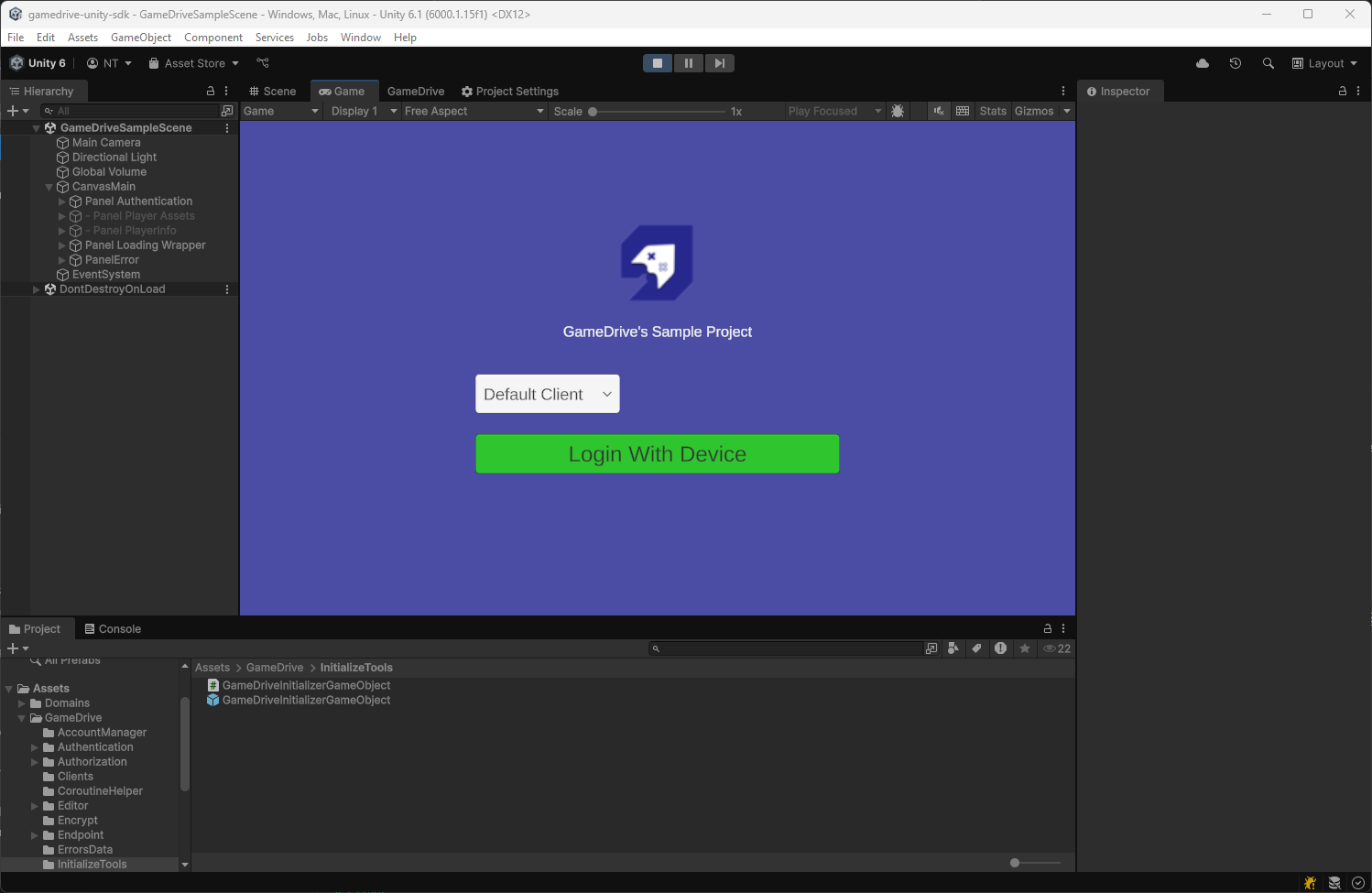Expand the Panel Authentication hierarchy item
The height and width of the screenshot is (893, 1372).
[62, 201]
